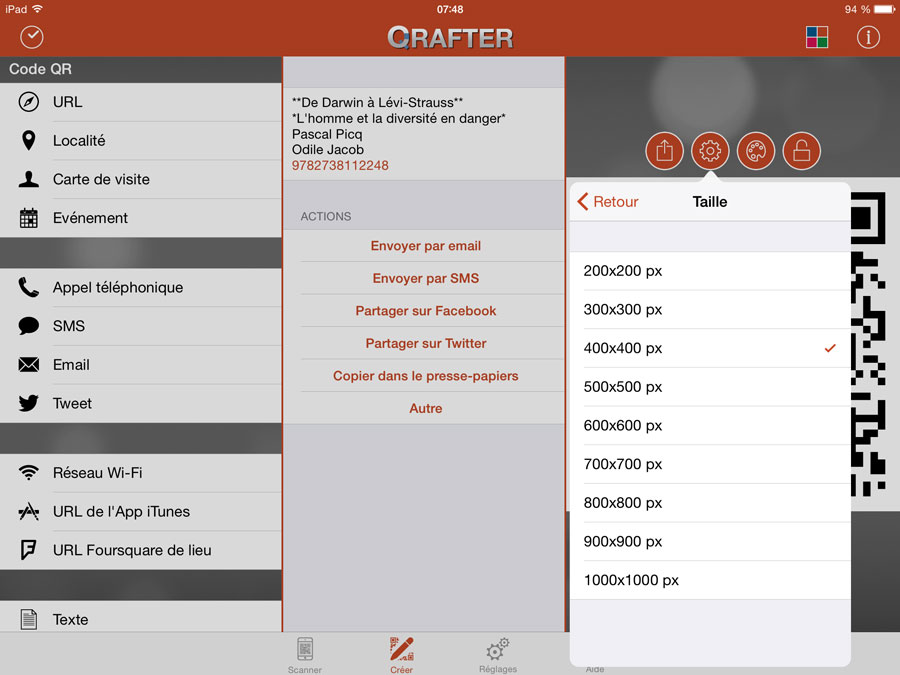Switch to the Réglages tab
The height and width of the screenshot is (675, 900).
[x=498, y=655]
